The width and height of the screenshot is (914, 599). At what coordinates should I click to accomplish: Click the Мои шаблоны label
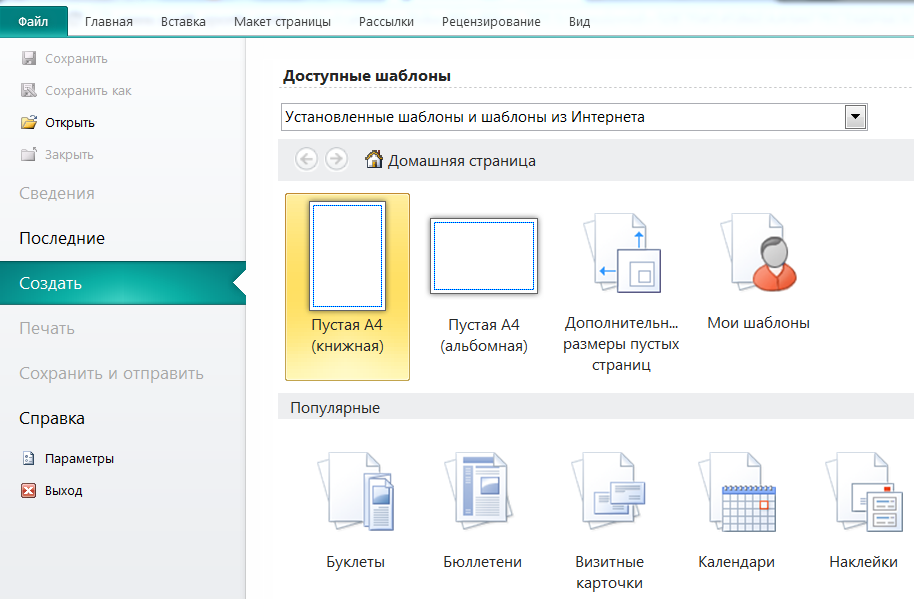coord(758,322)
